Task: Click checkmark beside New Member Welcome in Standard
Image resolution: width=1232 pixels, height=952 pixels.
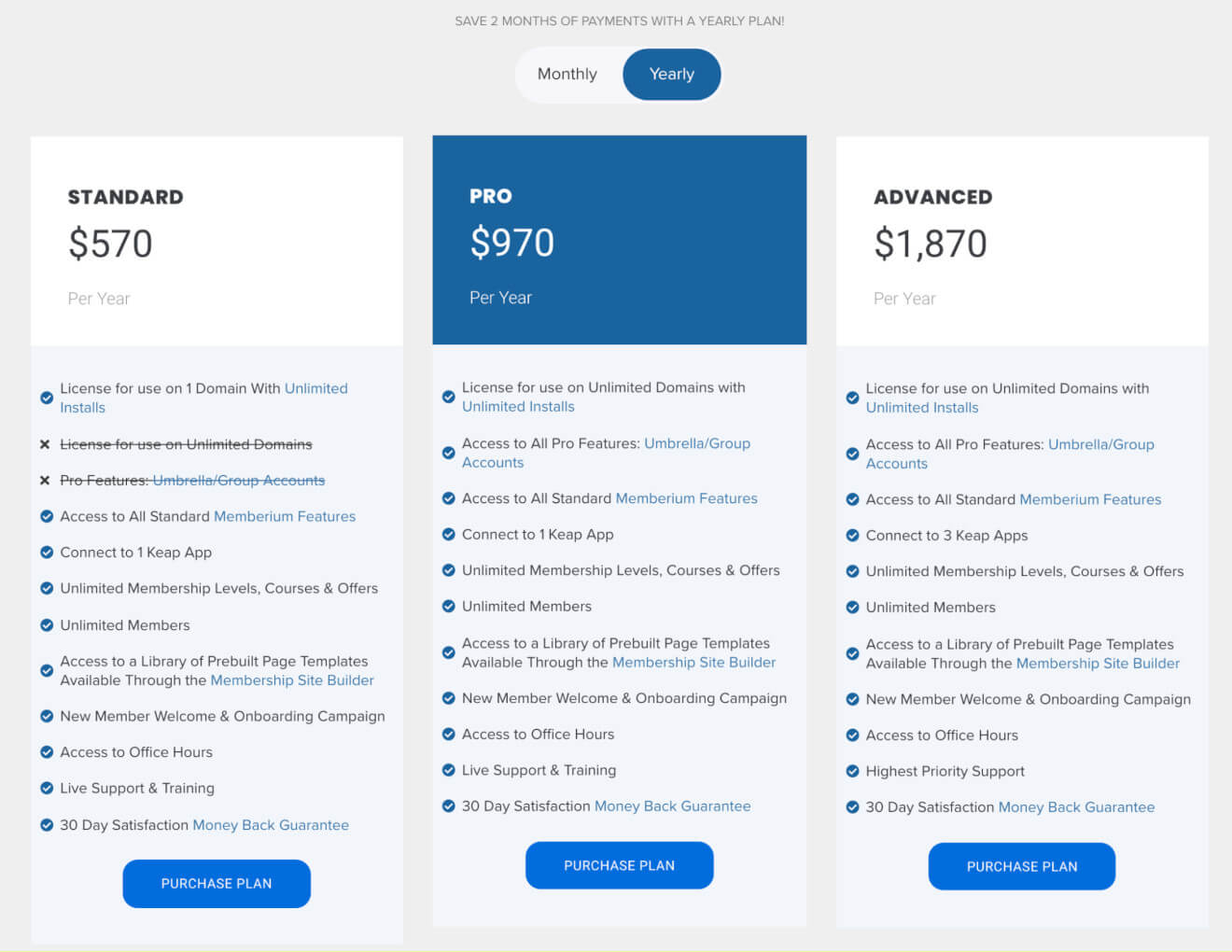Action: [x=47, y=716]
